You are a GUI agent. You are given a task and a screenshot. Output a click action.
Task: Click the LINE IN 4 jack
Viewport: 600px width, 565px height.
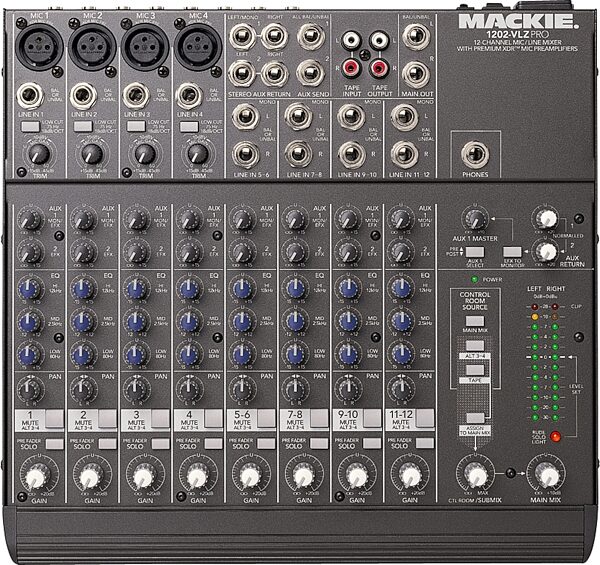point(189,96)
